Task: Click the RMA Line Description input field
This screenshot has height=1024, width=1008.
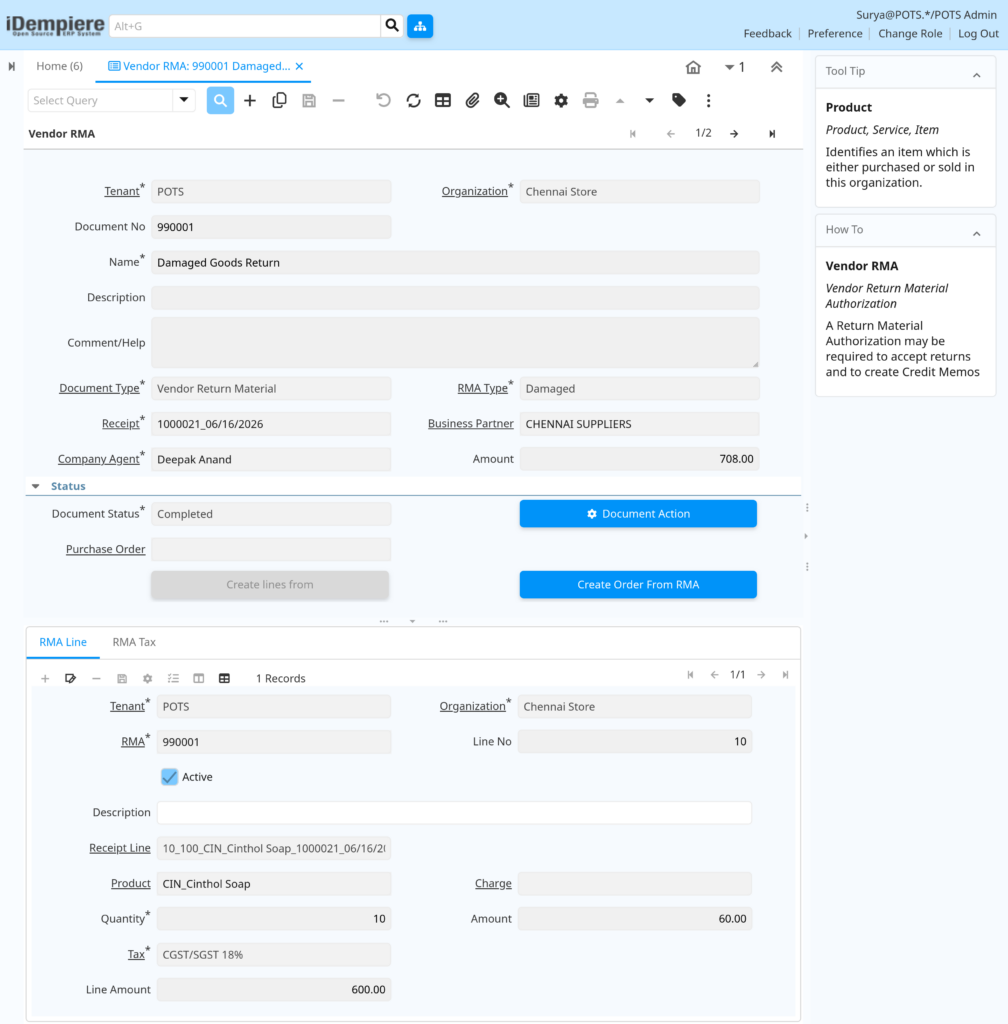Action: [454, 812]
